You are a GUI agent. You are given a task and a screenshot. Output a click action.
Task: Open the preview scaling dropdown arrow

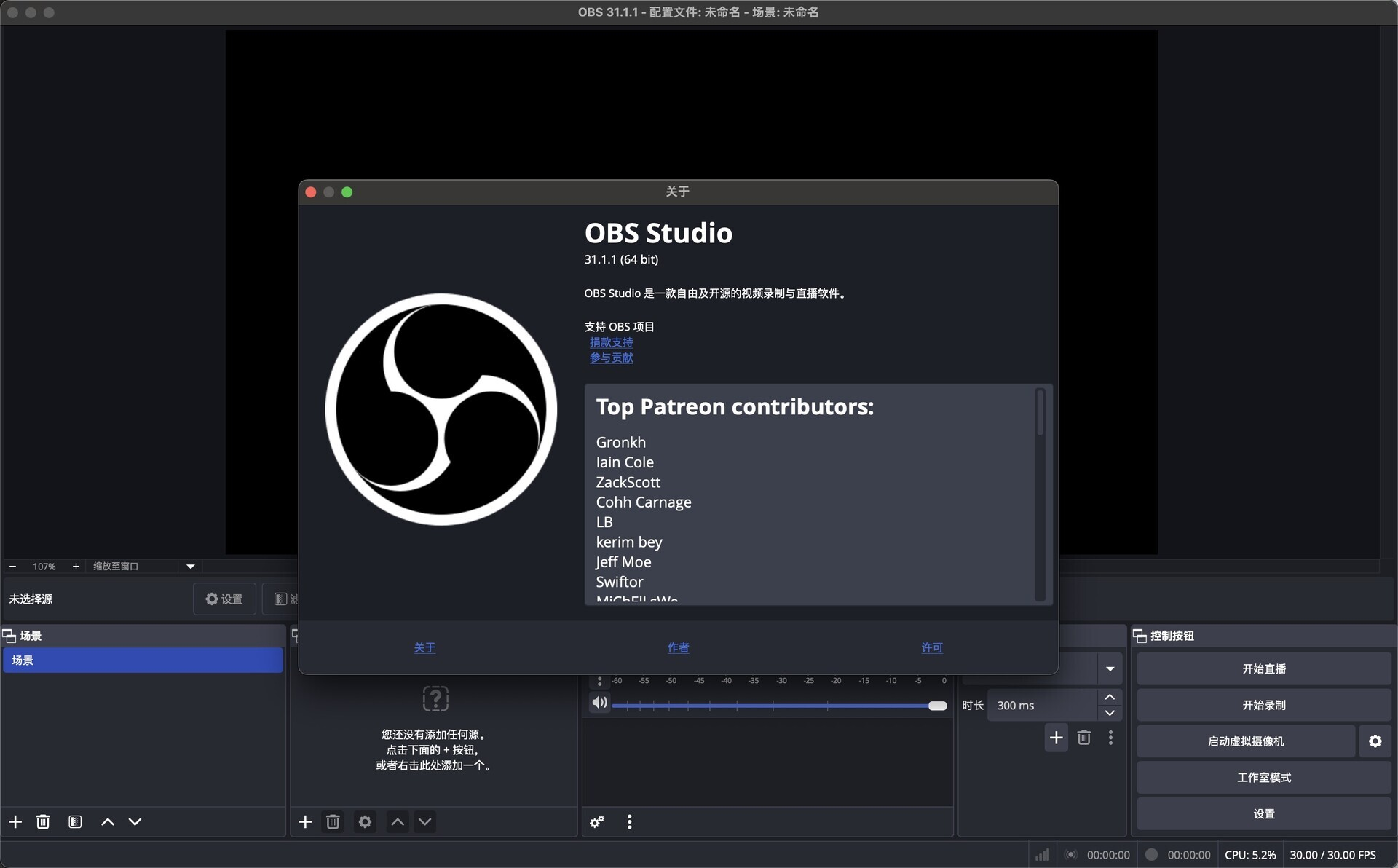tap(190, 566)
